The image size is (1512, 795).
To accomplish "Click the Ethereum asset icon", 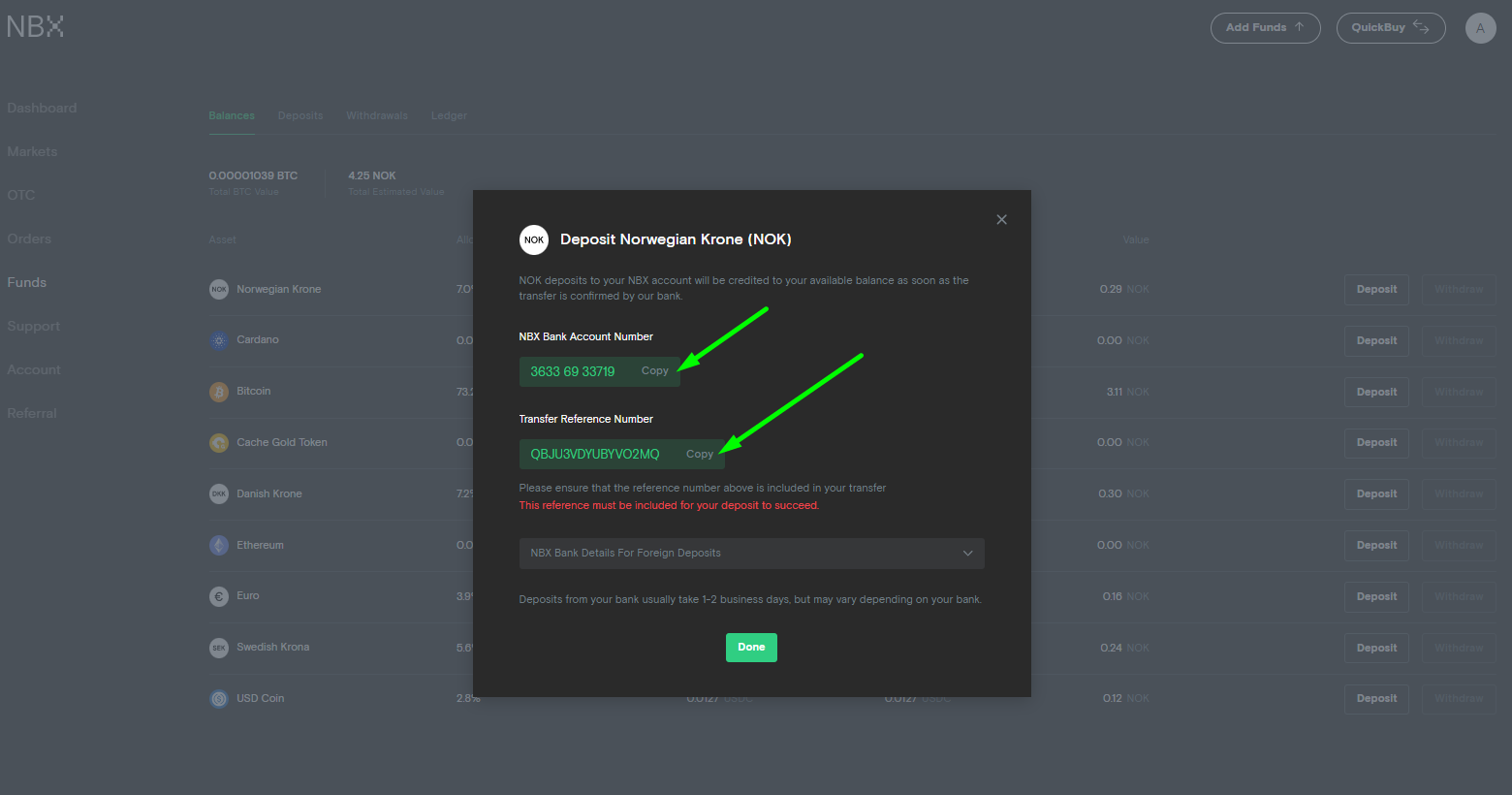I will click(x=219, y=545).
